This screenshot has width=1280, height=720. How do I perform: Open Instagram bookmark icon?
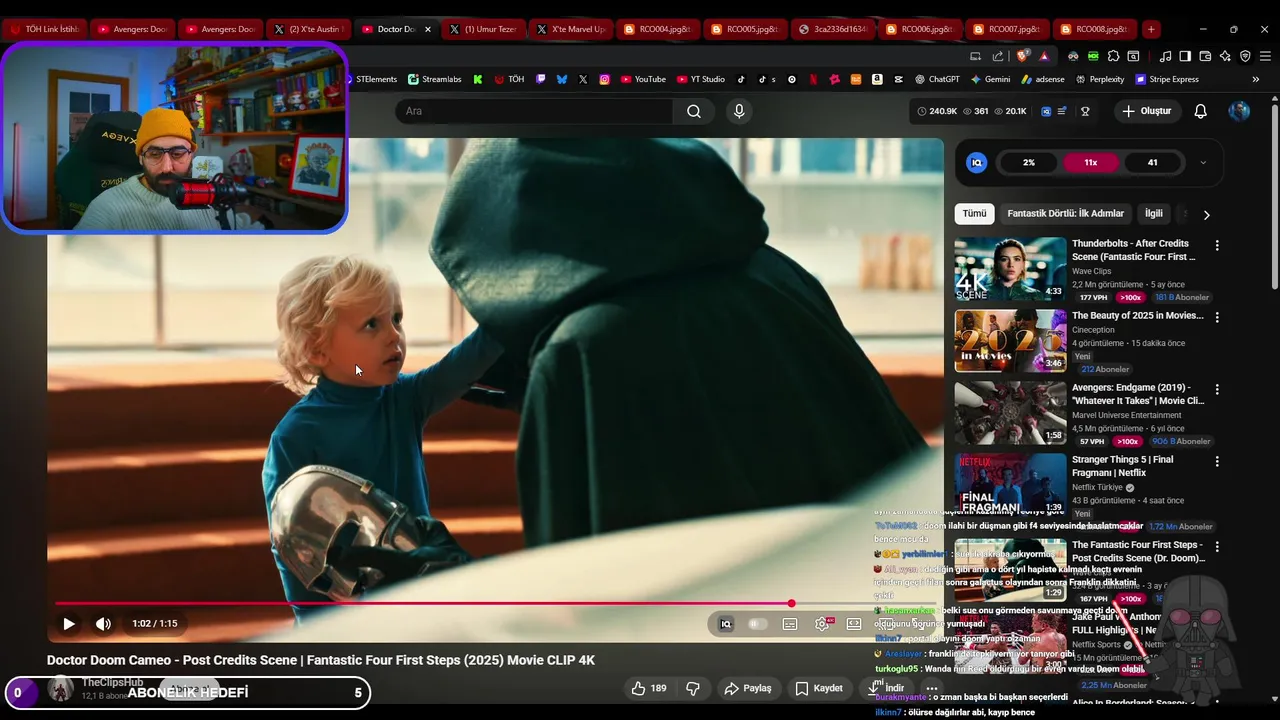click(605, 79)
